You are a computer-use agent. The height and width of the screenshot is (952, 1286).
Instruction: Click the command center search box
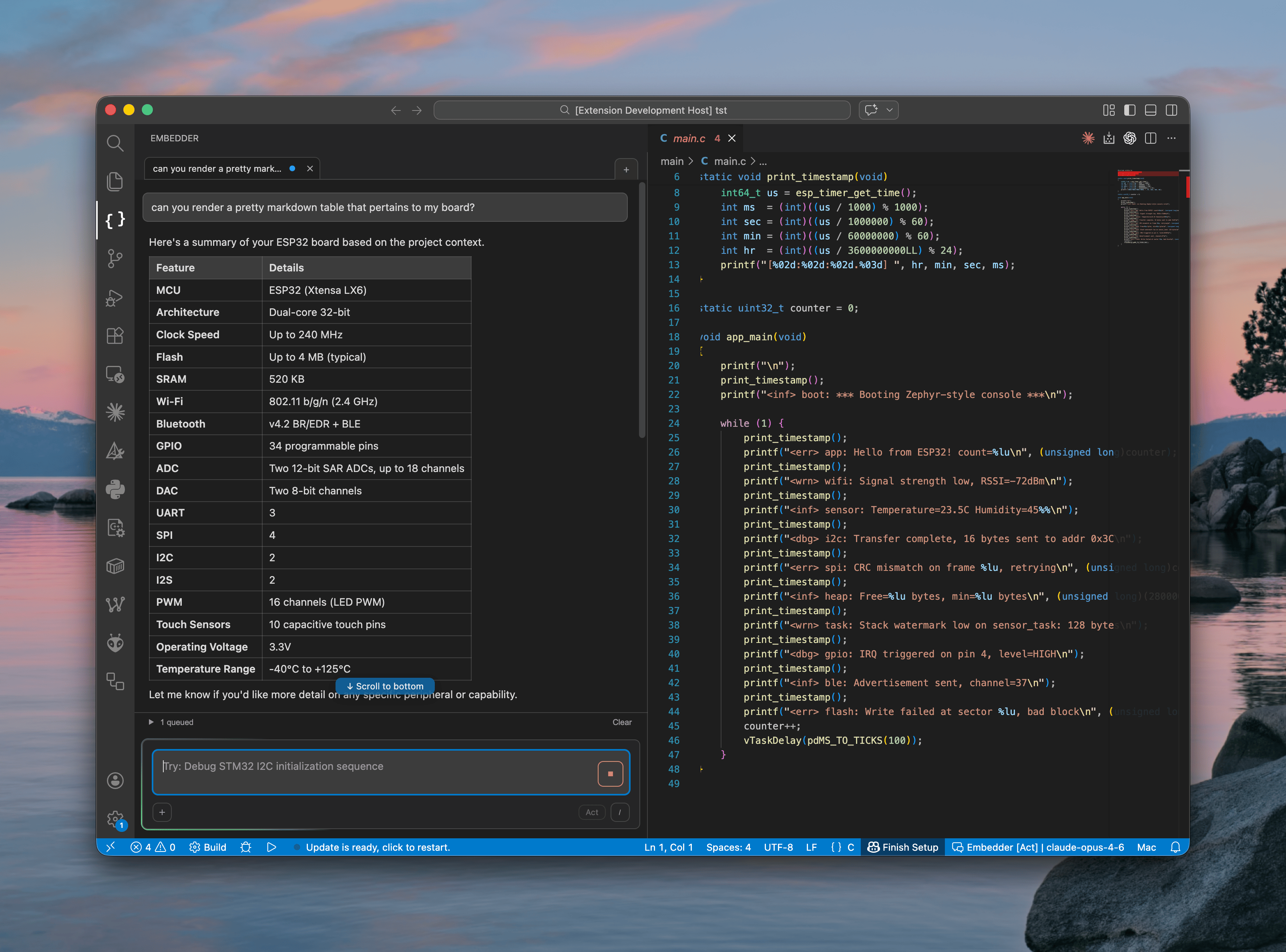click(x=642, y=110)
